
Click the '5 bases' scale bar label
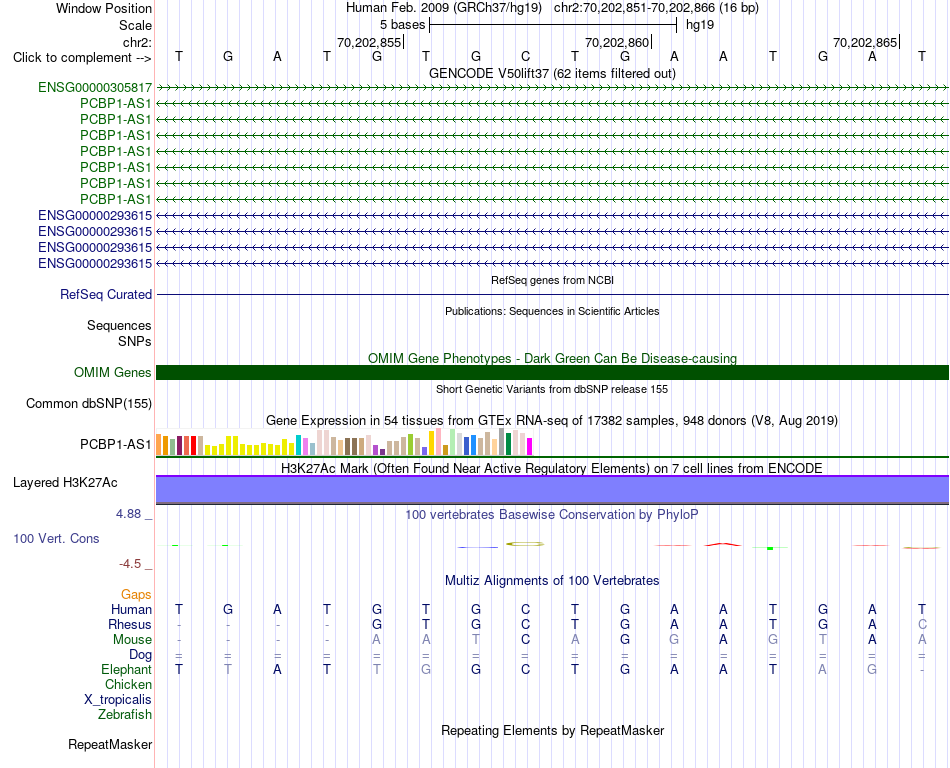point(402,25)
